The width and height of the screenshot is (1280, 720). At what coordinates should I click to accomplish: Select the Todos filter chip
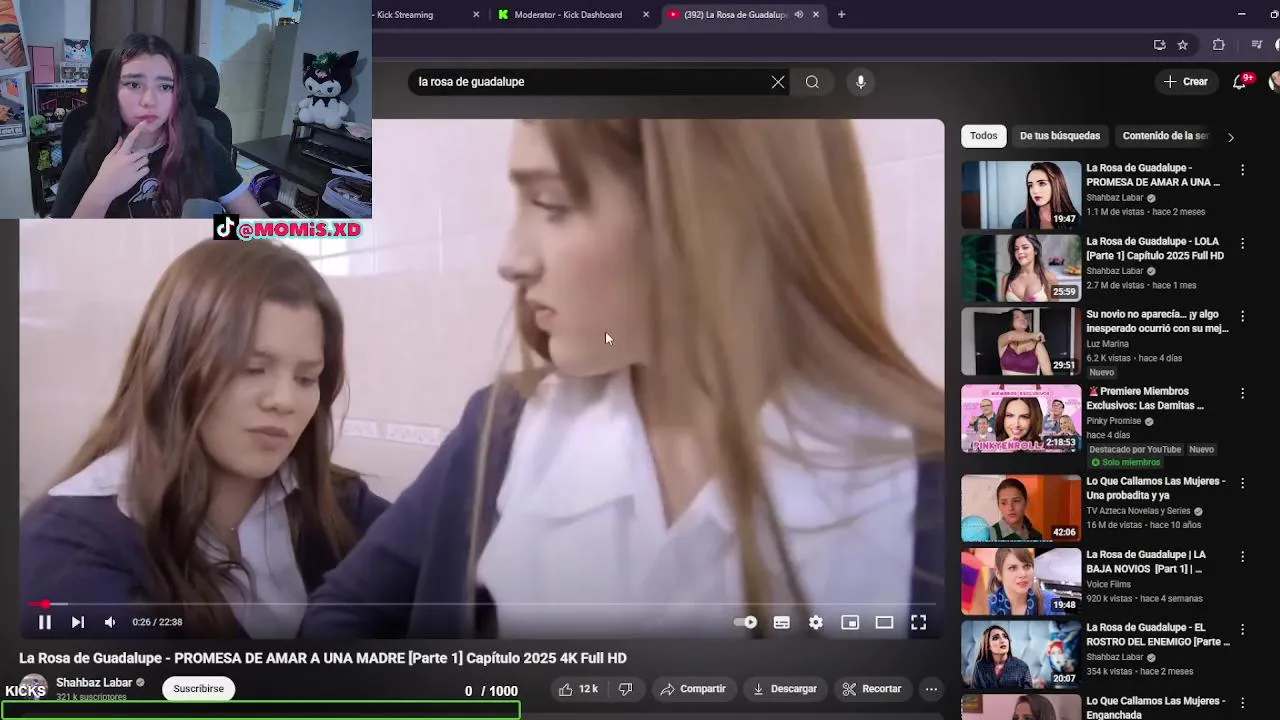click(983, 136)
